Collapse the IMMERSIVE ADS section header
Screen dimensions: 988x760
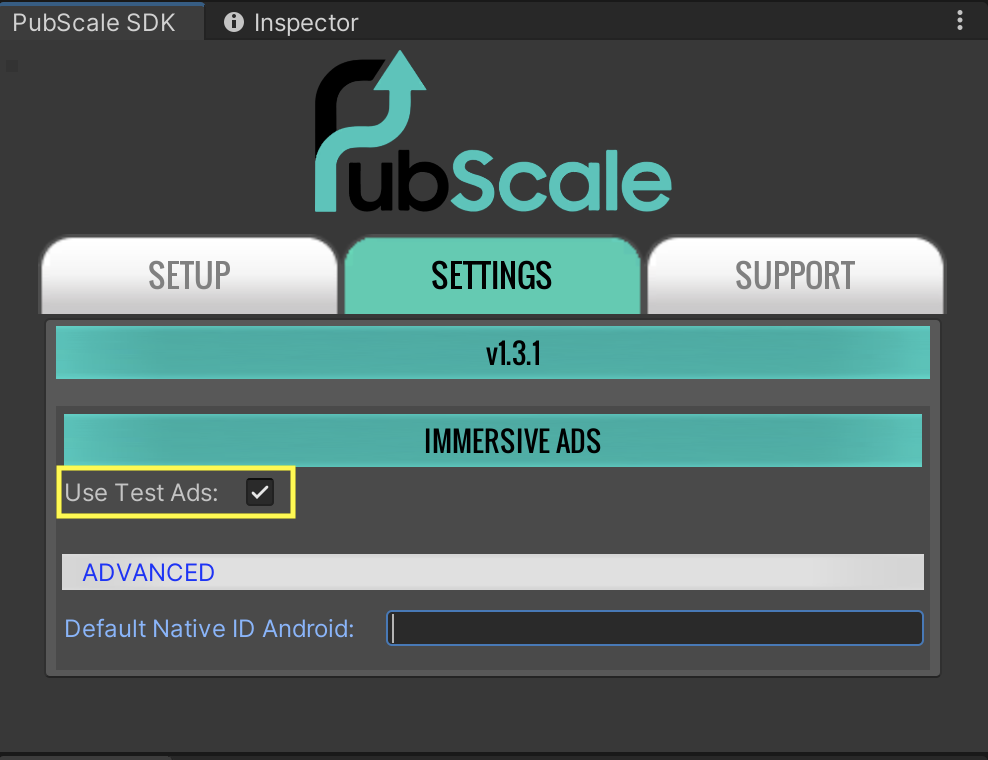click(x=492, y=441)
